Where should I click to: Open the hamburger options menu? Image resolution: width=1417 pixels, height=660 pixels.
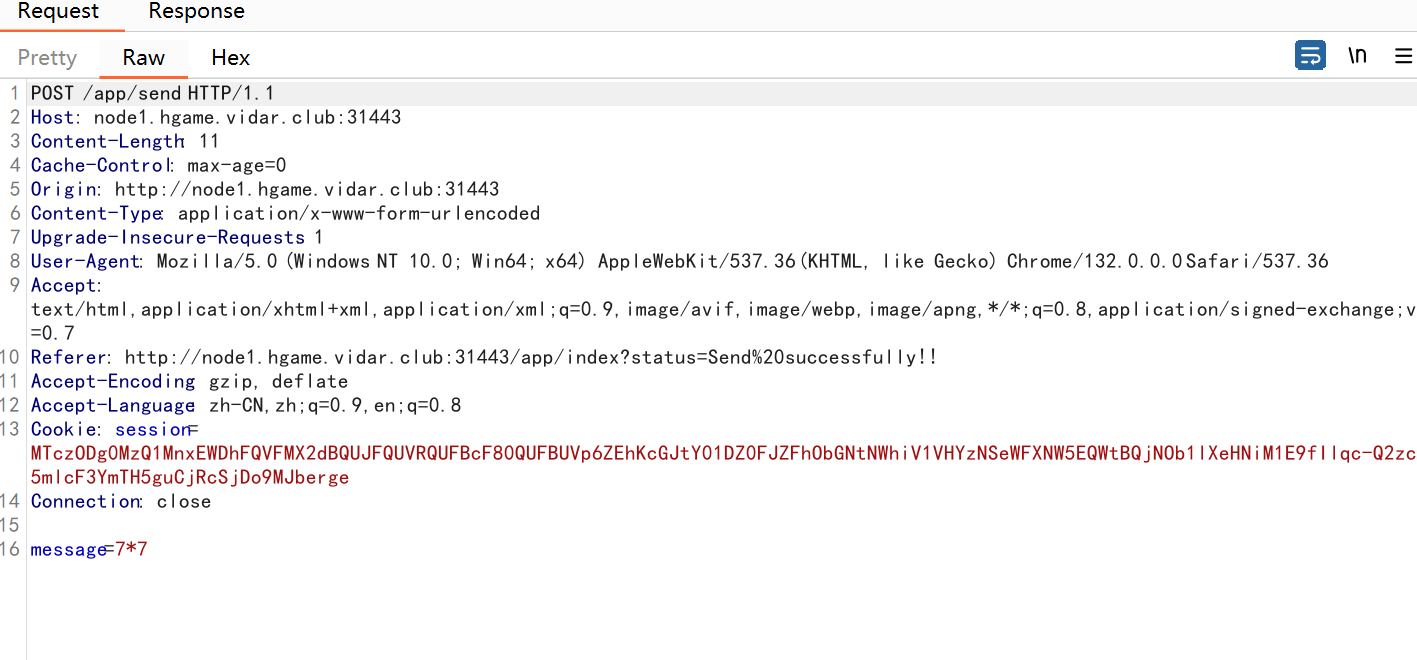click(1403, 56)
